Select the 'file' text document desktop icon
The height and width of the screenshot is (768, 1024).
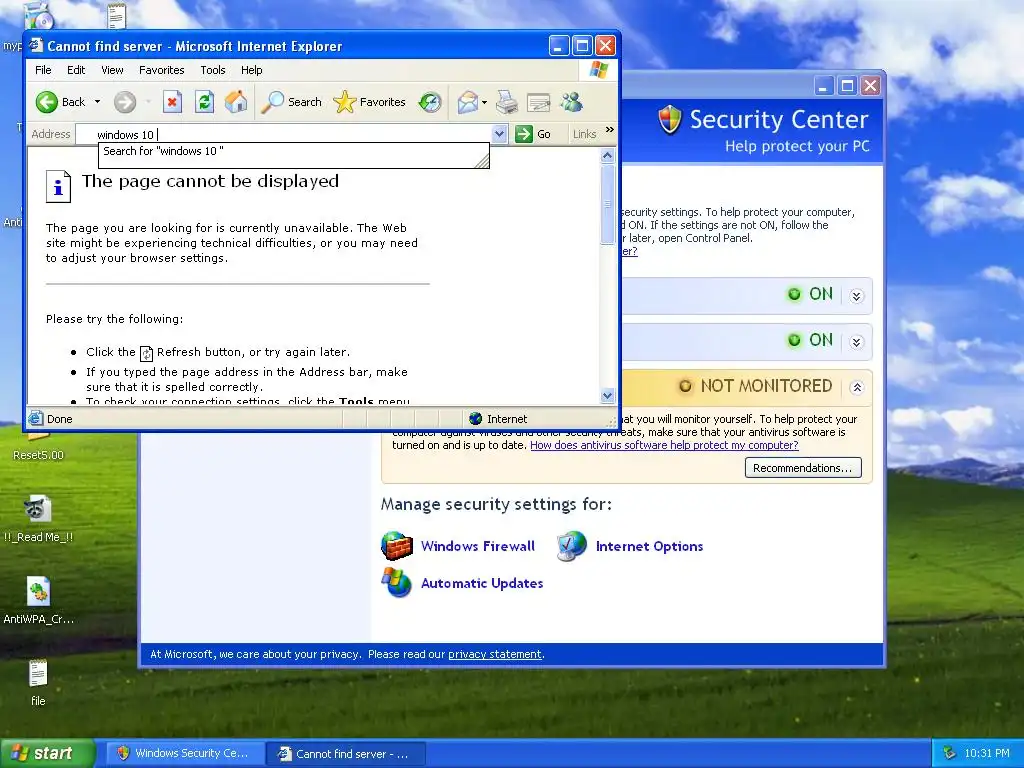pyautogui.click(x=38, y=682)
